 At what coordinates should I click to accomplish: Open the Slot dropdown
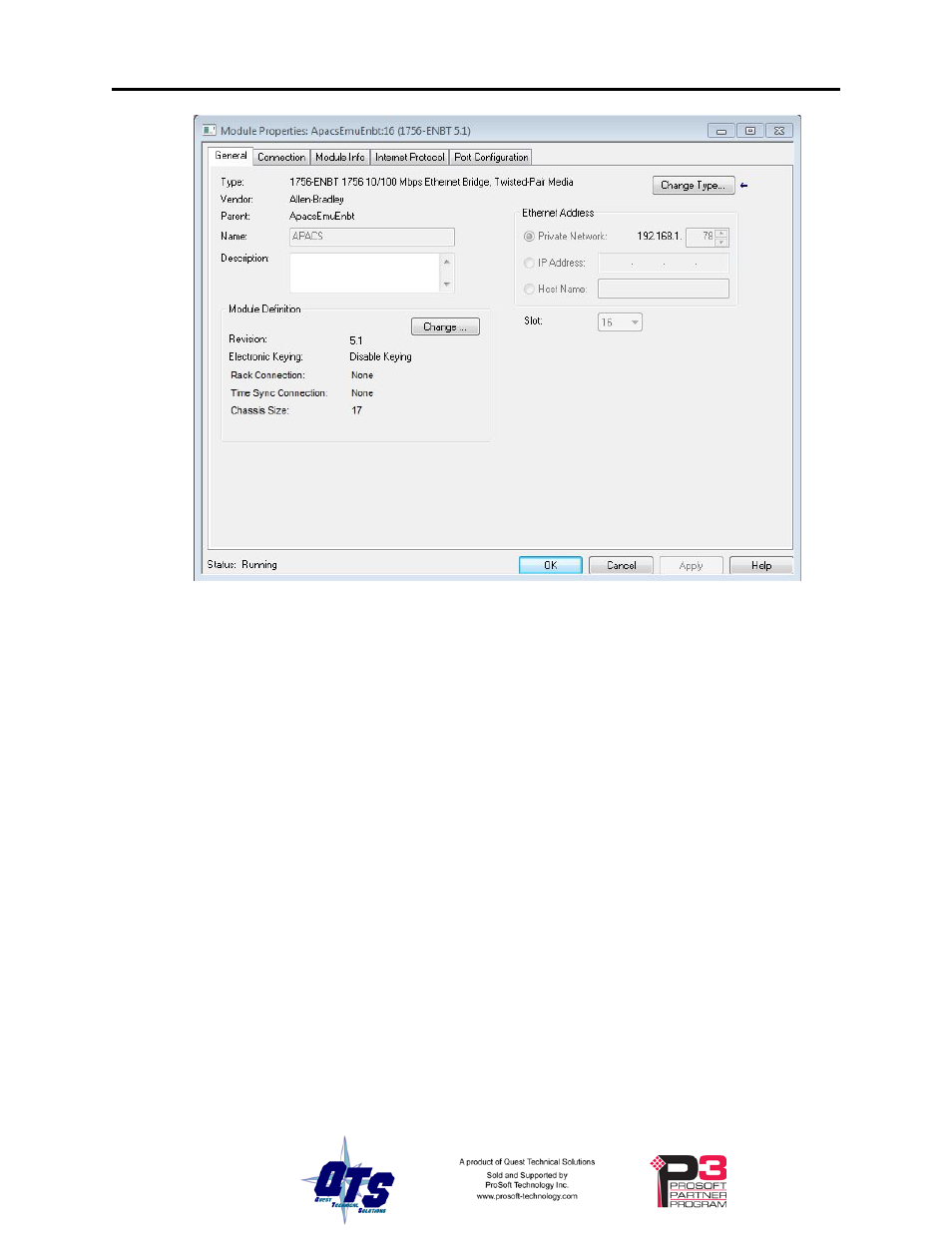click(620, 322)
